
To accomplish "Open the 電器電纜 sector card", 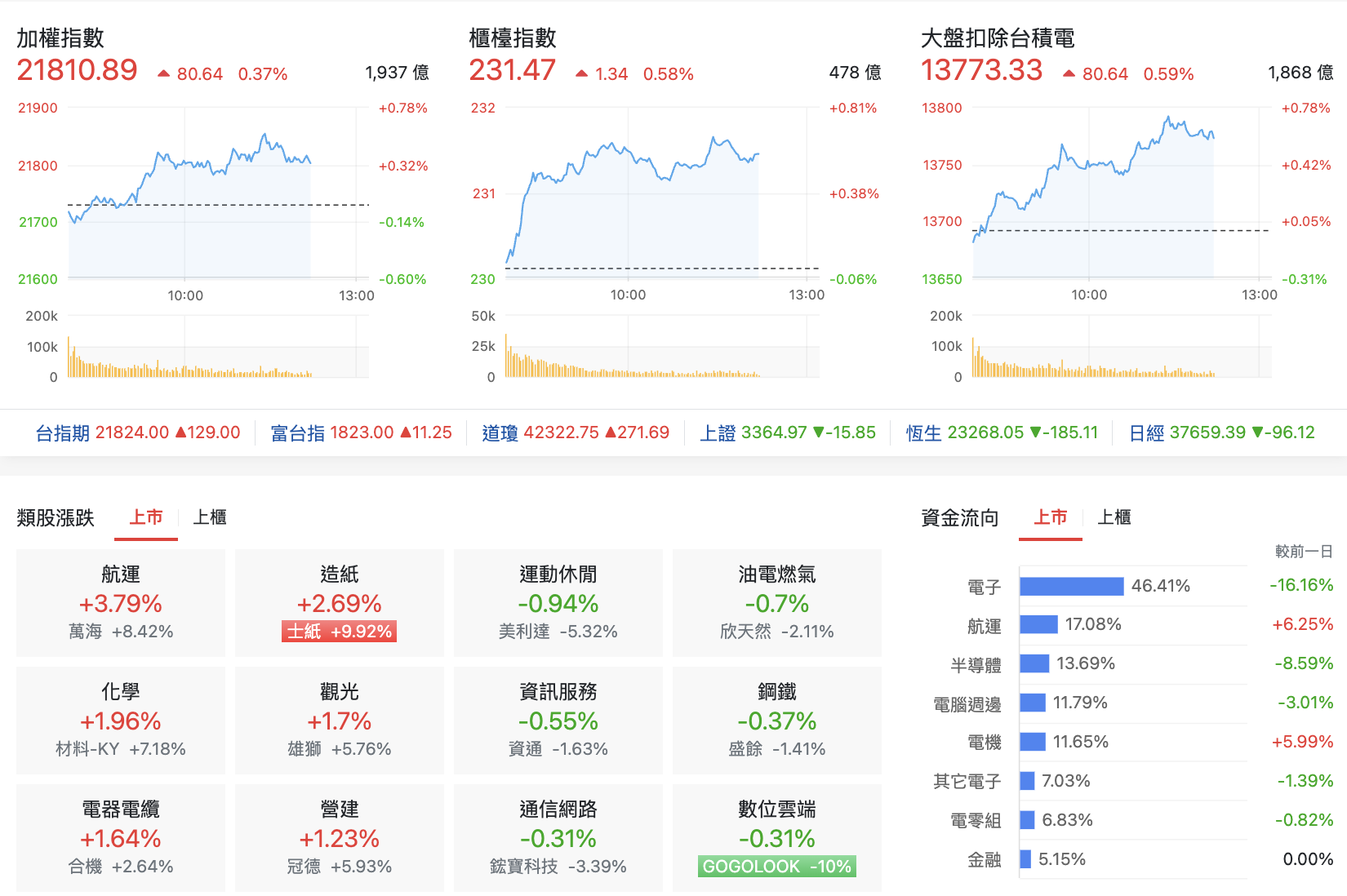I will (x=121, y=838).
